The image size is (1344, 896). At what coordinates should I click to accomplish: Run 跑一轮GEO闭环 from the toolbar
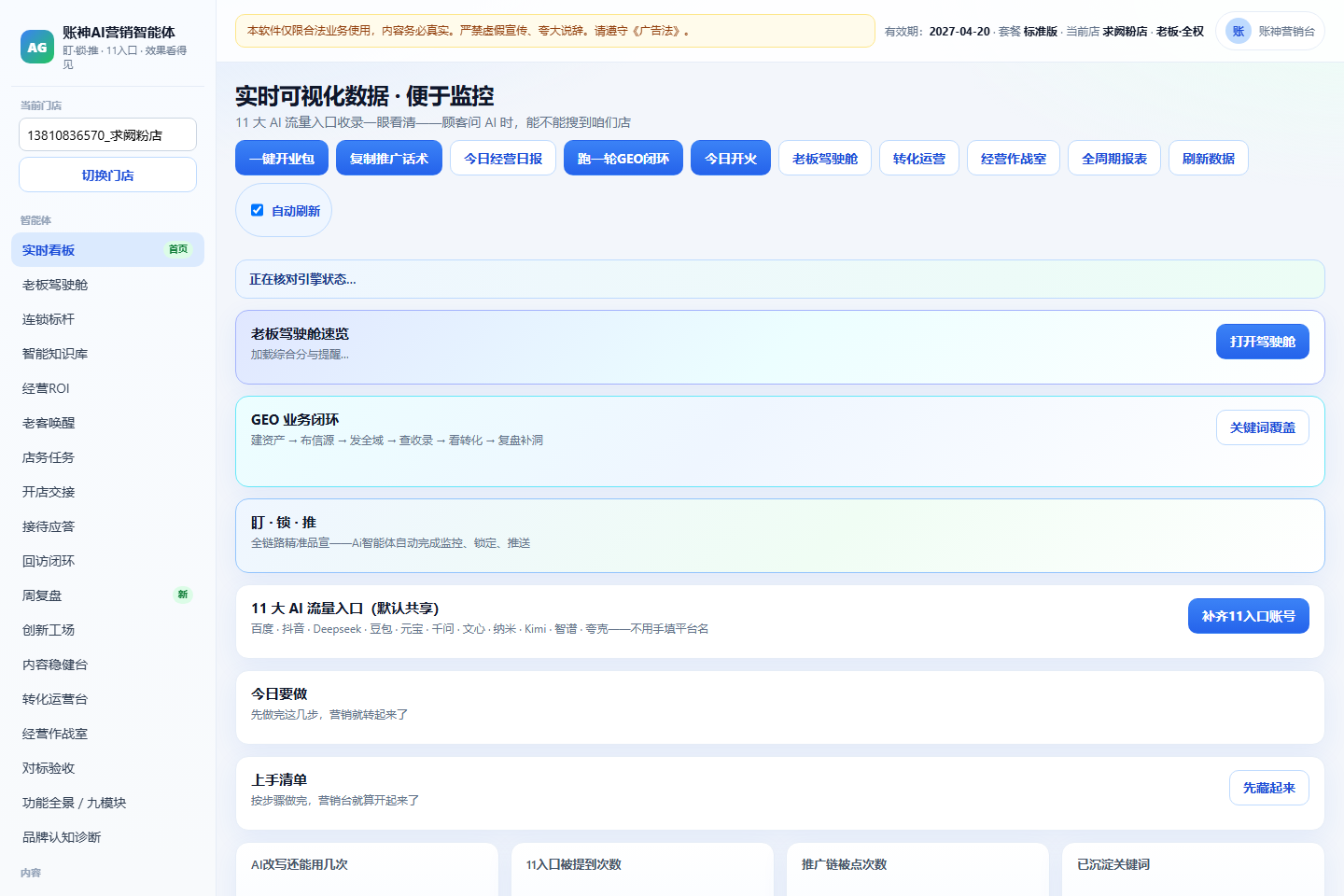pyautogui.click(x=623, y=158)
